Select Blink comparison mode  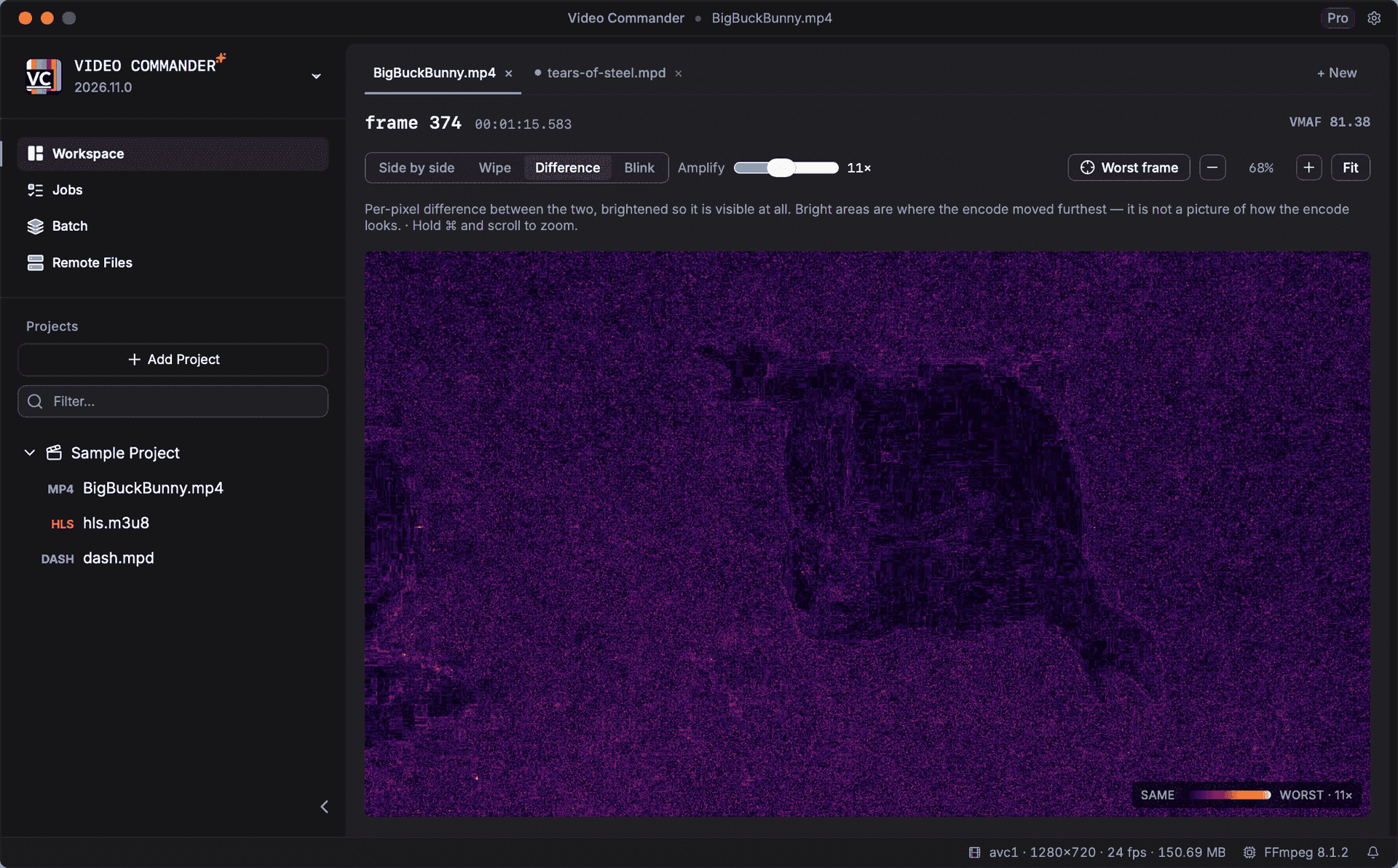pos(639,167)
